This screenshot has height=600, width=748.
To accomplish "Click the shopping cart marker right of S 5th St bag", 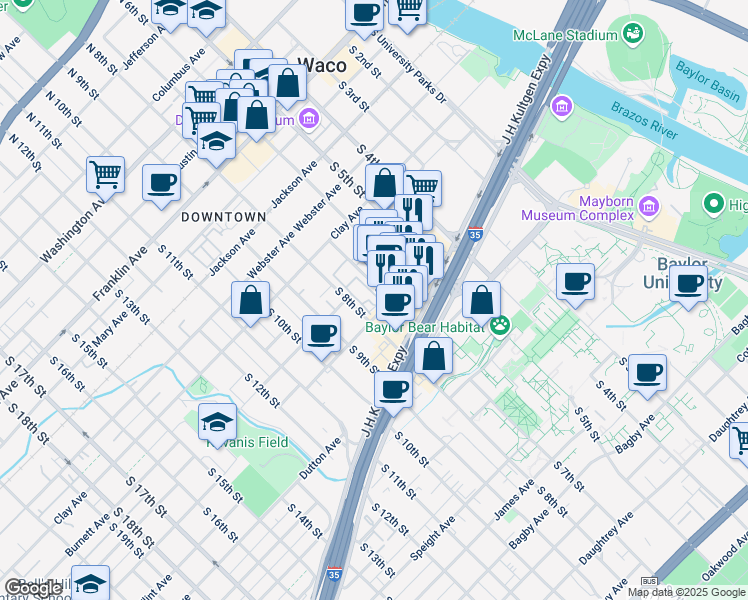I will [424, 187].
